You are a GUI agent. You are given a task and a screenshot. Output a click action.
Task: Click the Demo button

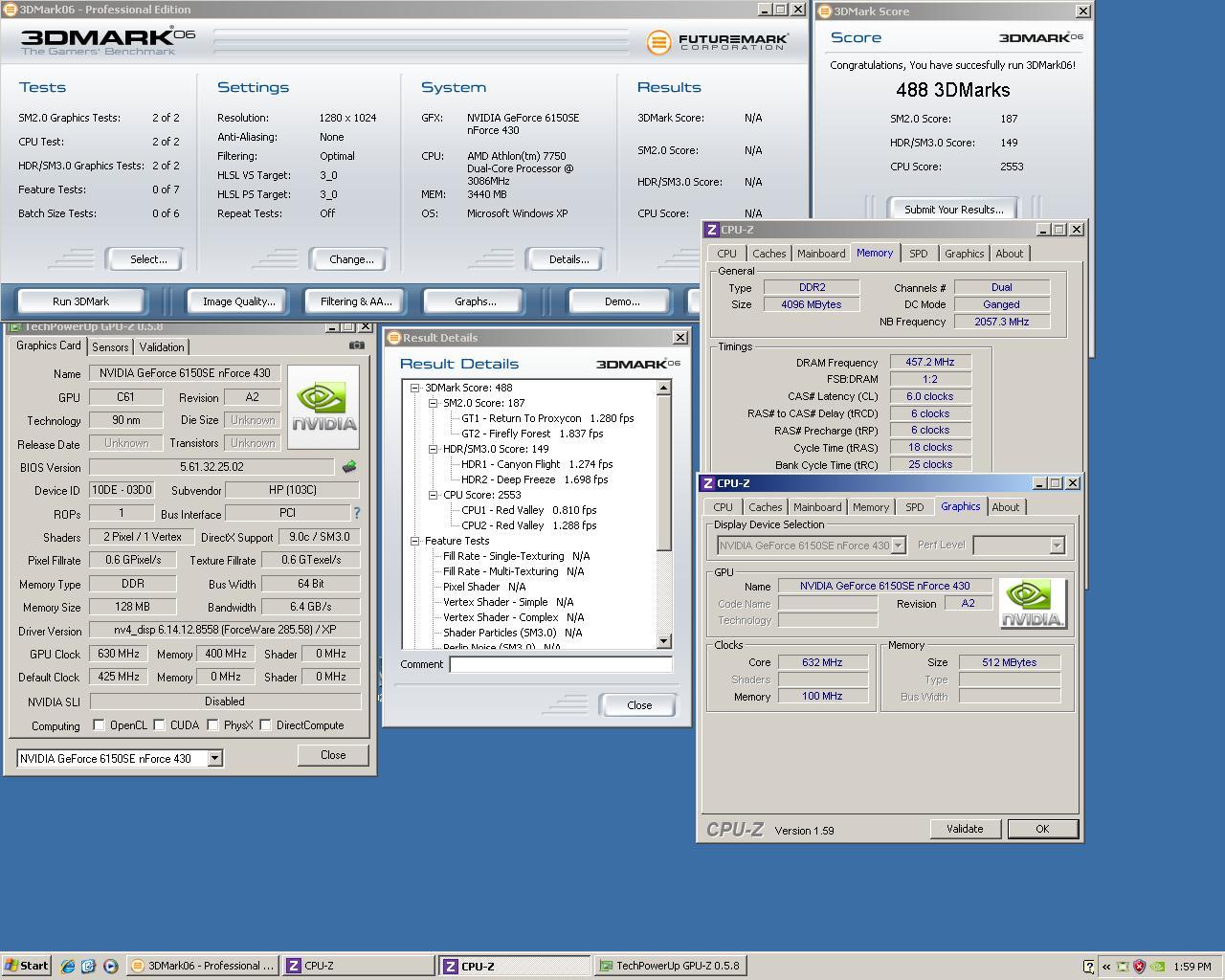(622, 301)
